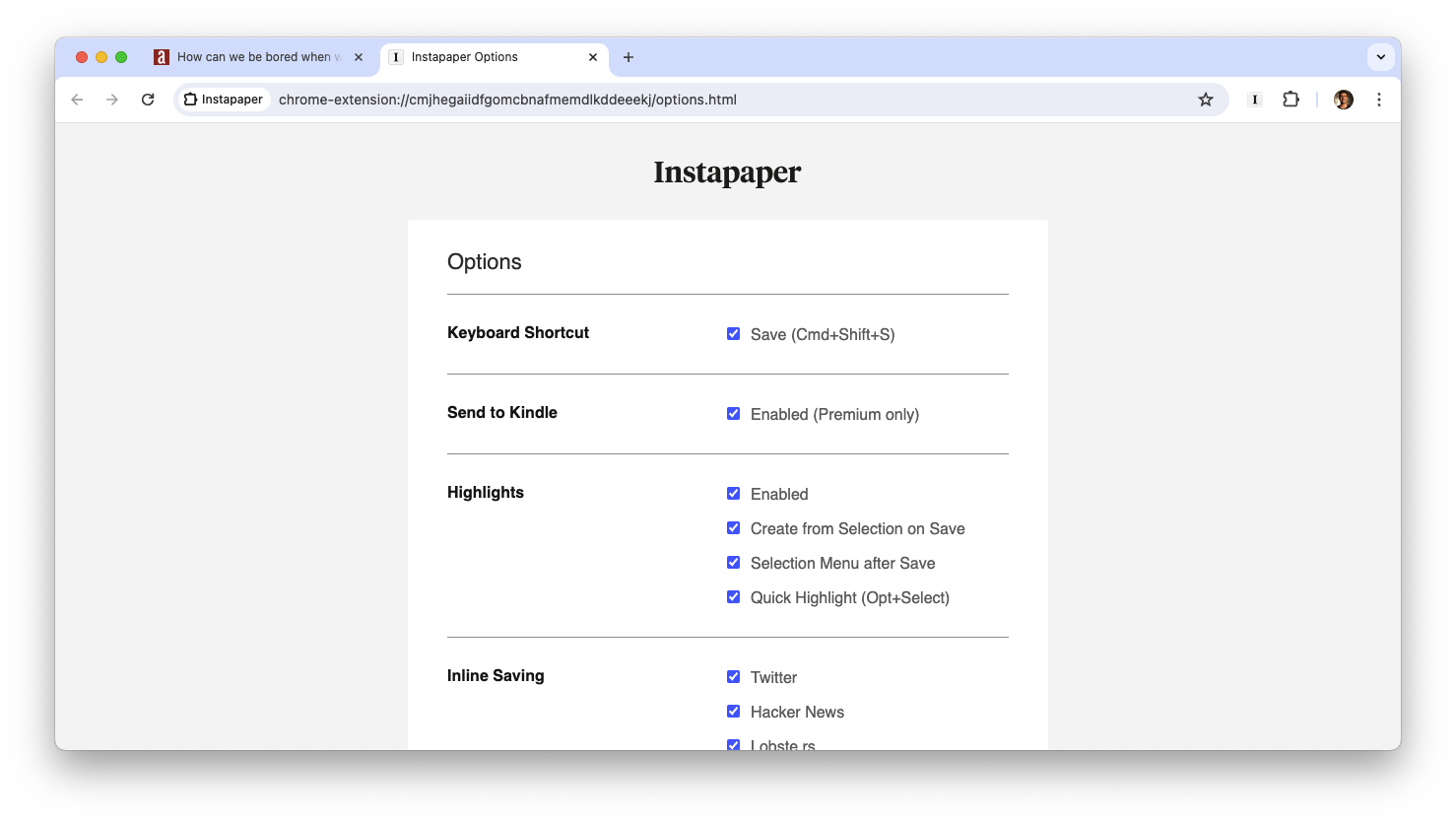Disable Send to Kindle Enabled checkbox

[x=733, y=414]
